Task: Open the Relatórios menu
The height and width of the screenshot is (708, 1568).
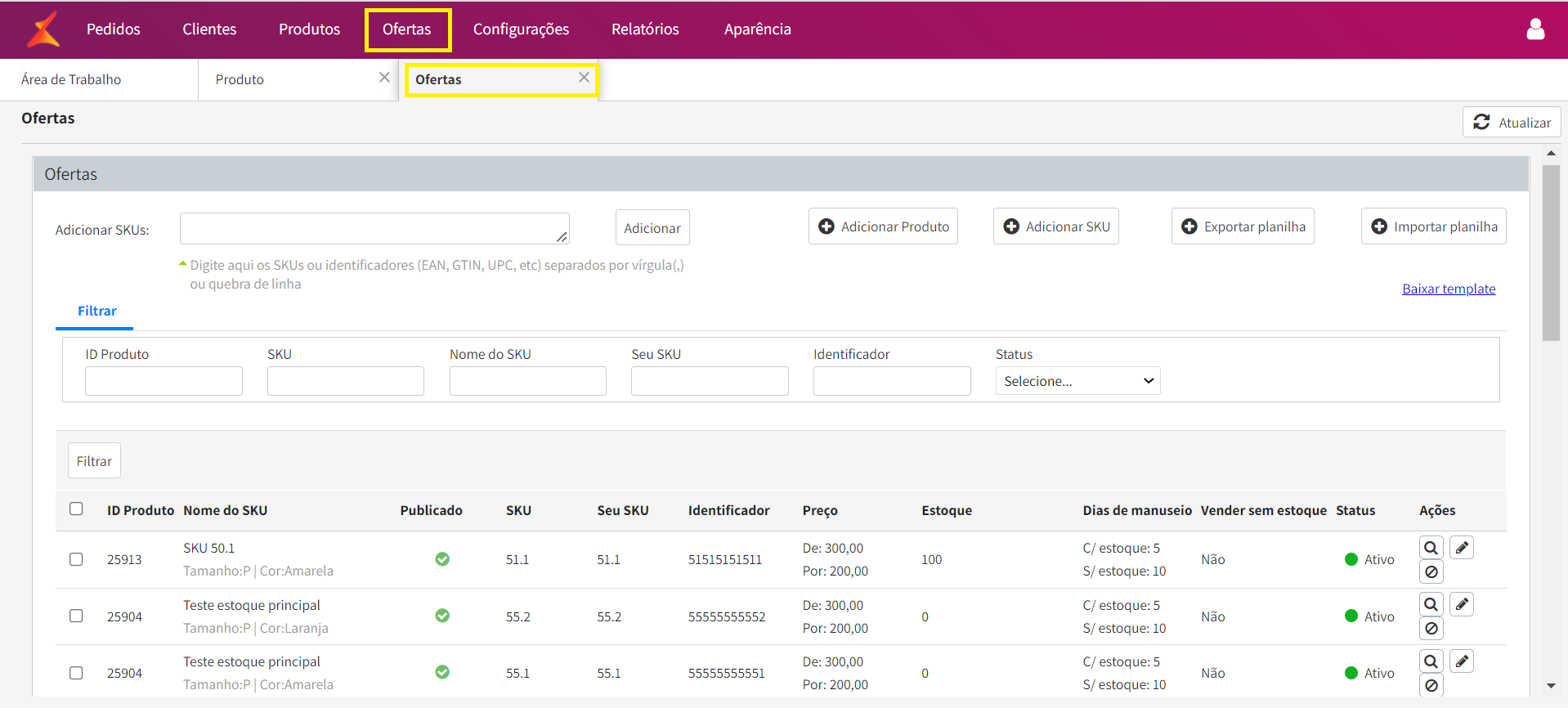Action: click(645, 29)
